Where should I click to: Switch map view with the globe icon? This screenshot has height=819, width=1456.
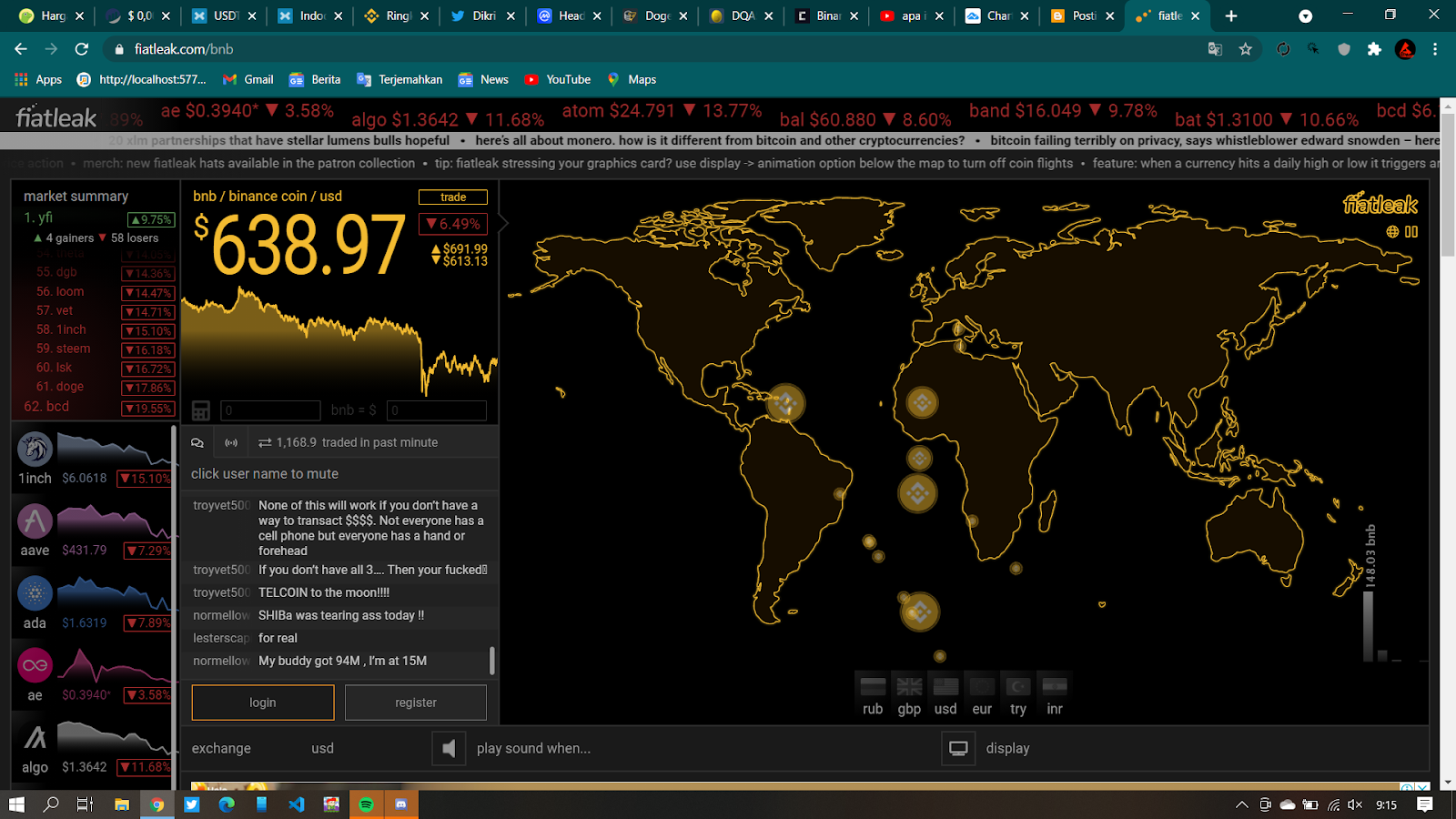click(1392, 232)
